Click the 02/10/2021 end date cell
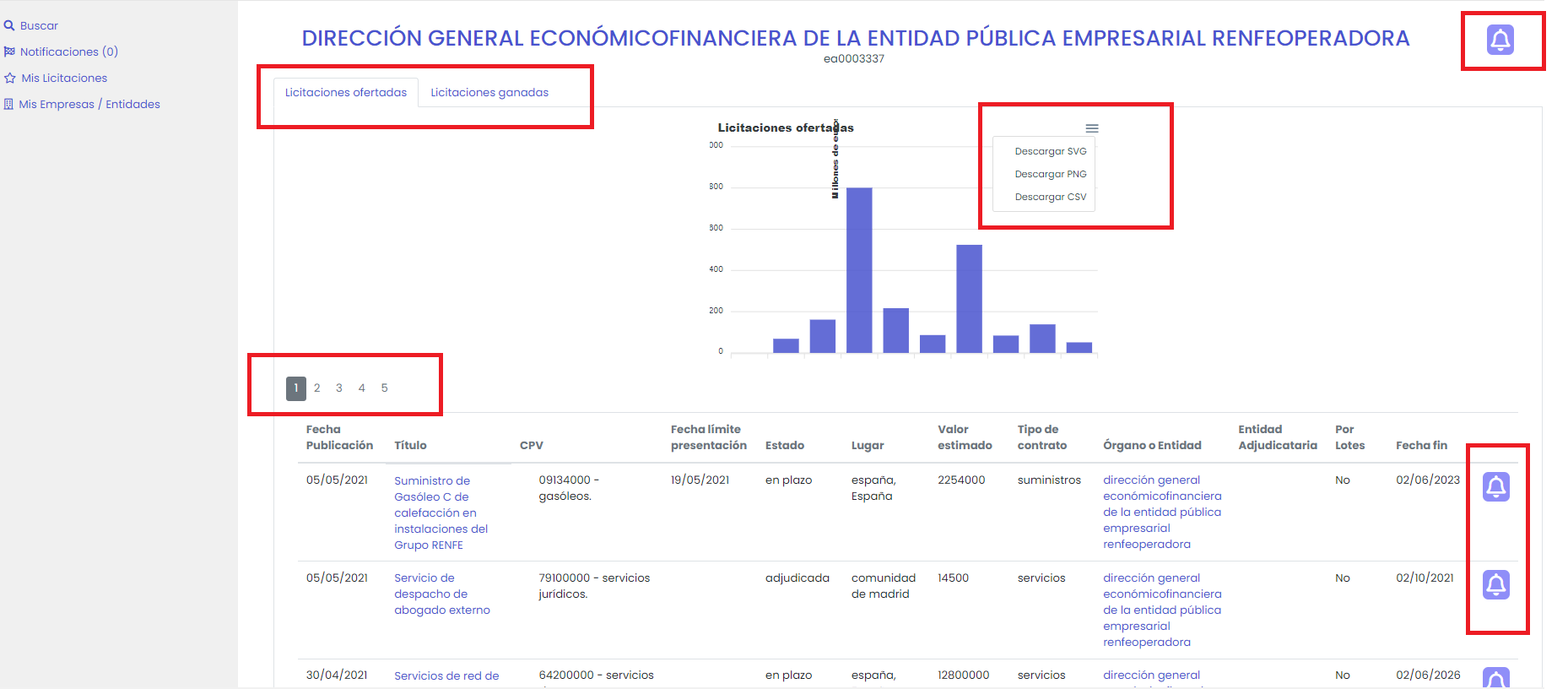The width and height of the screenshot is (1568, 689). click(x=1425, y=578)
